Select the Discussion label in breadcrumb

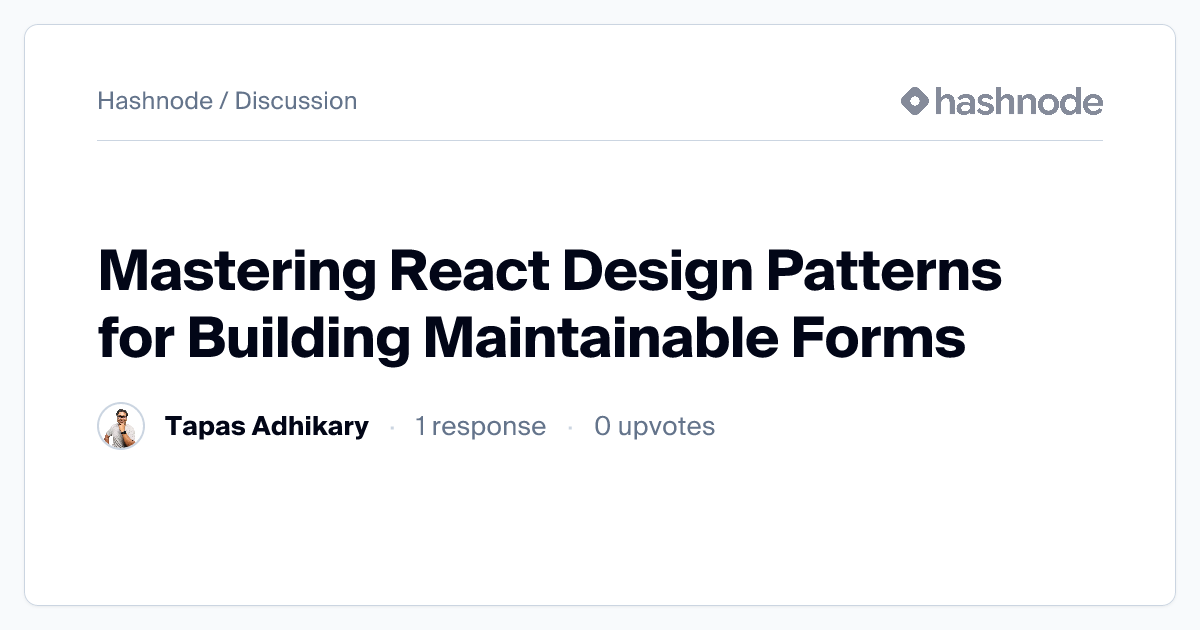coord(296,100)
